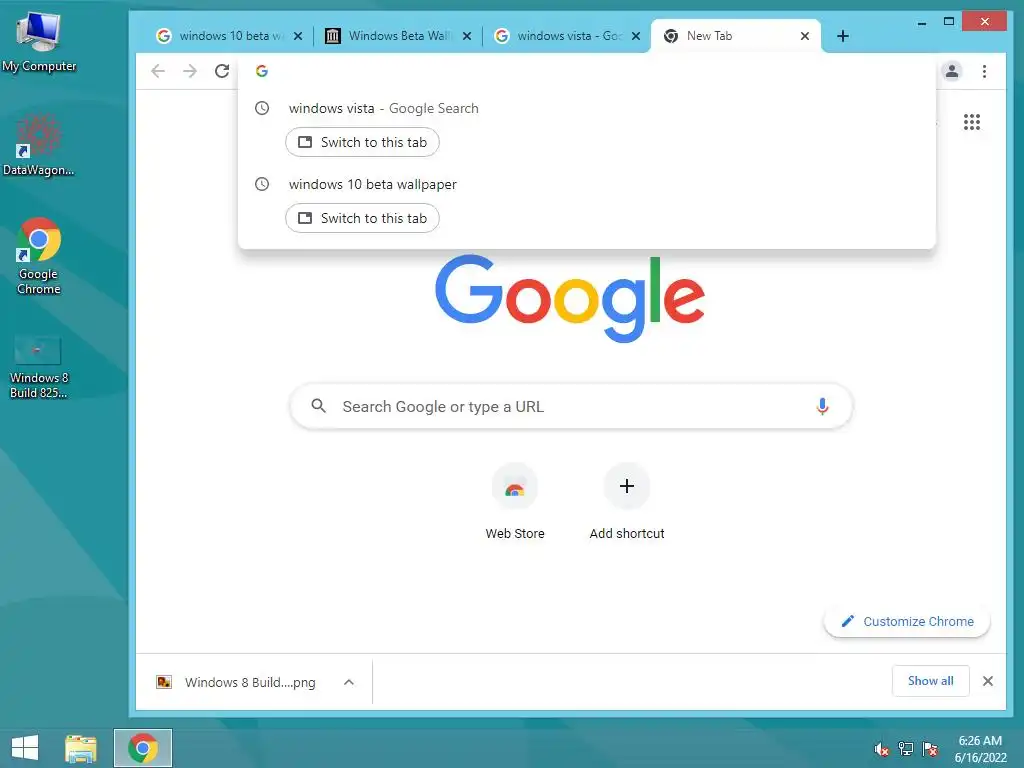The image size is (1024, 768).
Task: Open the Web Store shortcut
Action: point(515,502)
